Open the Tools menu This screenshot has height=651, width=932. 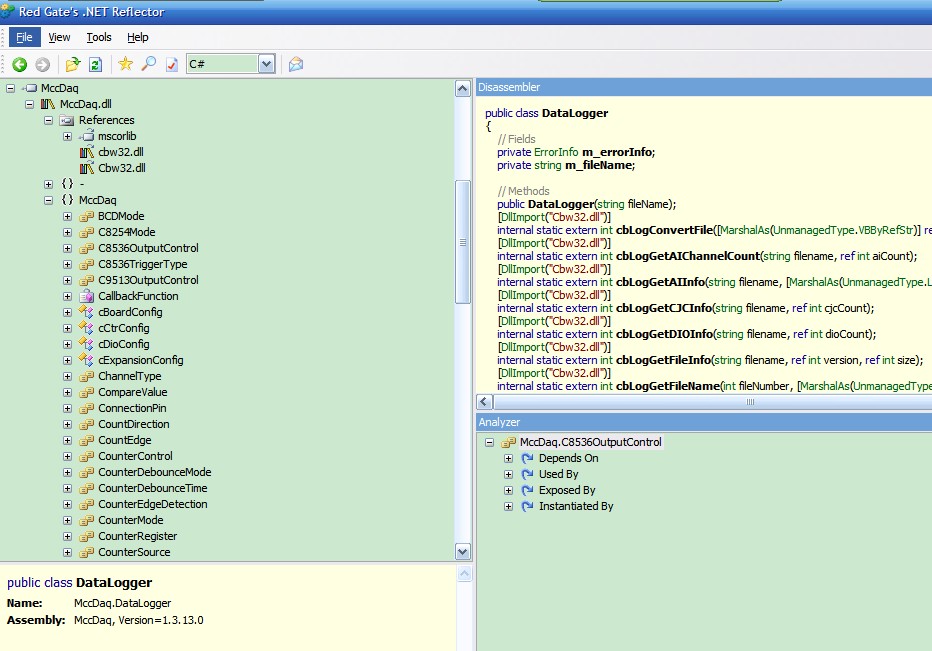click(x=99, y=37)
